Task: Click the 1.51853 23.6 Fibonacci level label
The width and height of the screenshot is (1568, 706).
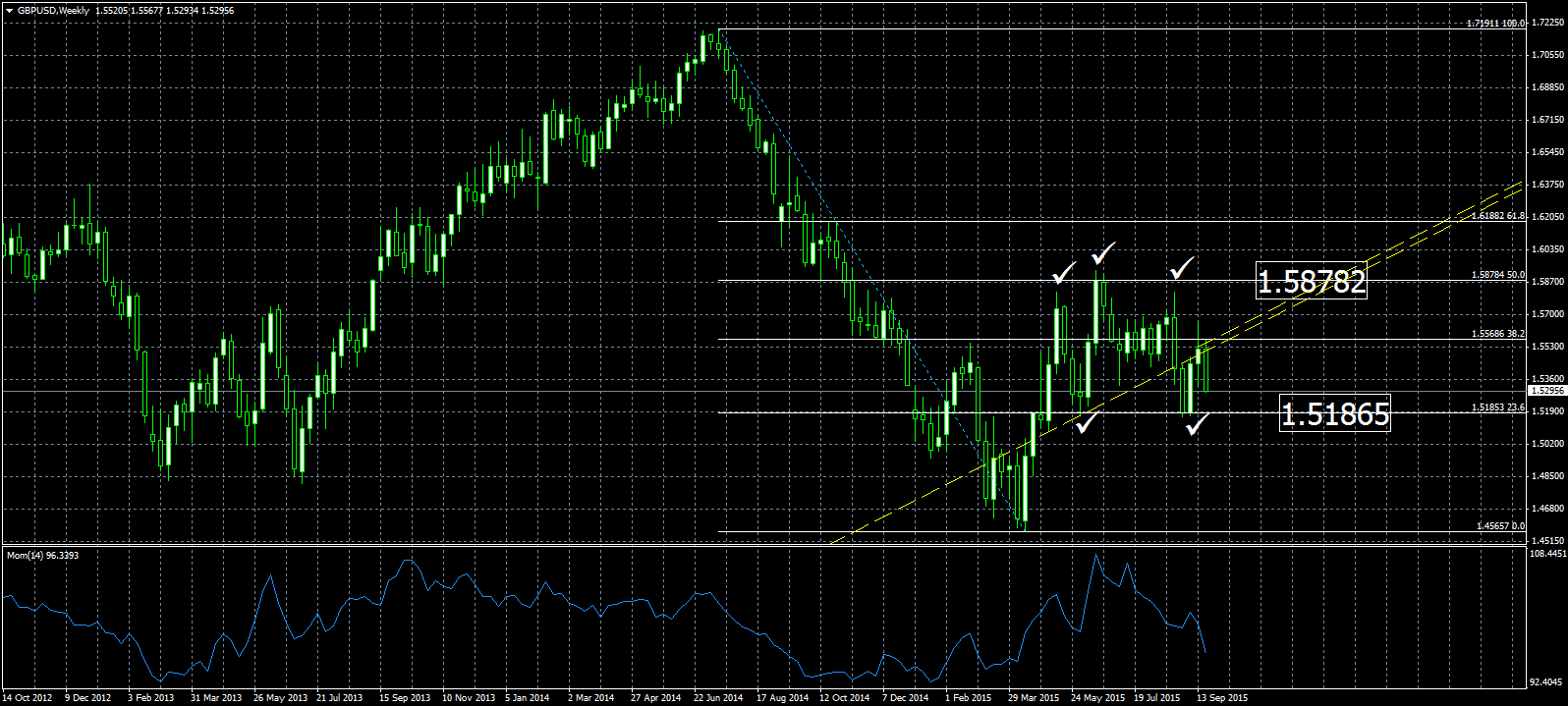Action: pos(1497,407)
